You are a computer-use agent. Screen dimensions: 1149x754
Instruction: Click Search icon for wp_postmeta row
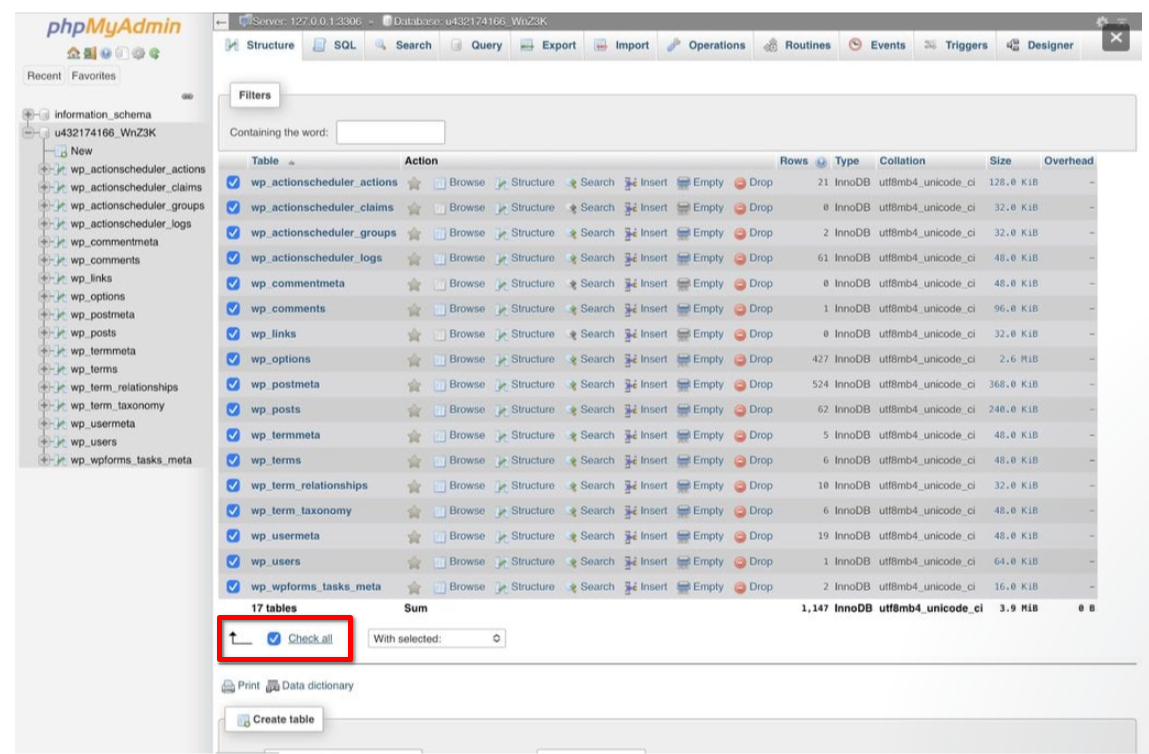pyautogui.click(x=572, y=385)
